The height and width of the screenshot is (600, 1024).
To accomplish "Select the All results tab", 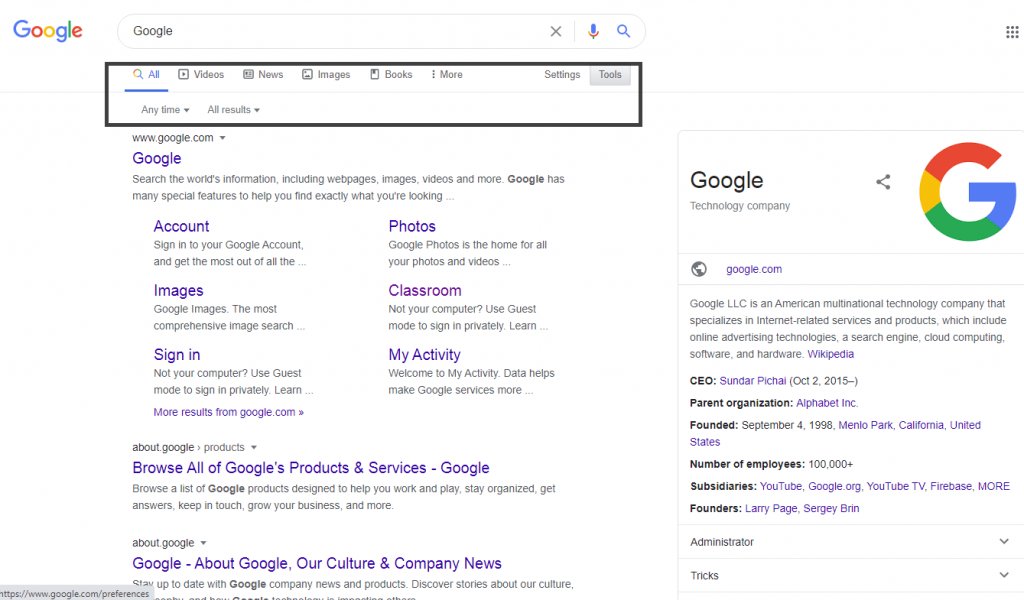I will [x=146, y=74].
